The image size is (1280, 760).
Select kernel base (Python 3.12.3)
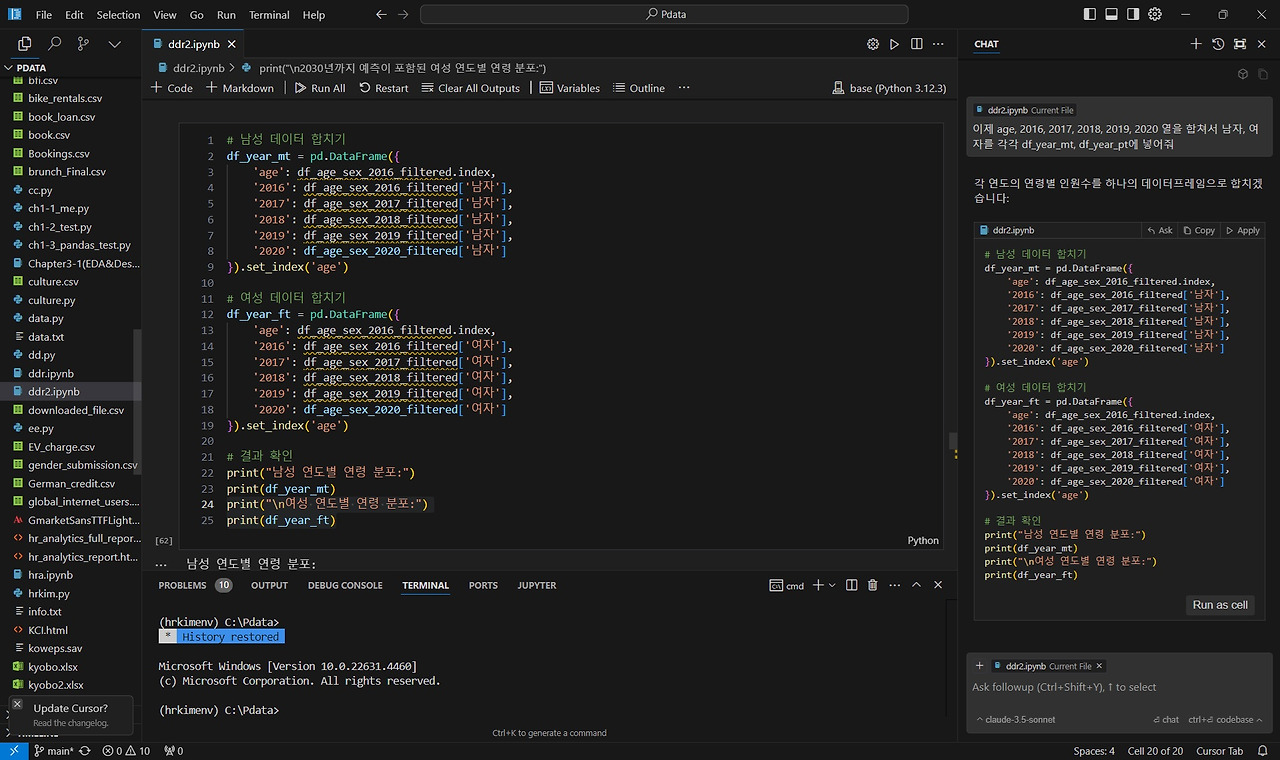click(889, 88)
